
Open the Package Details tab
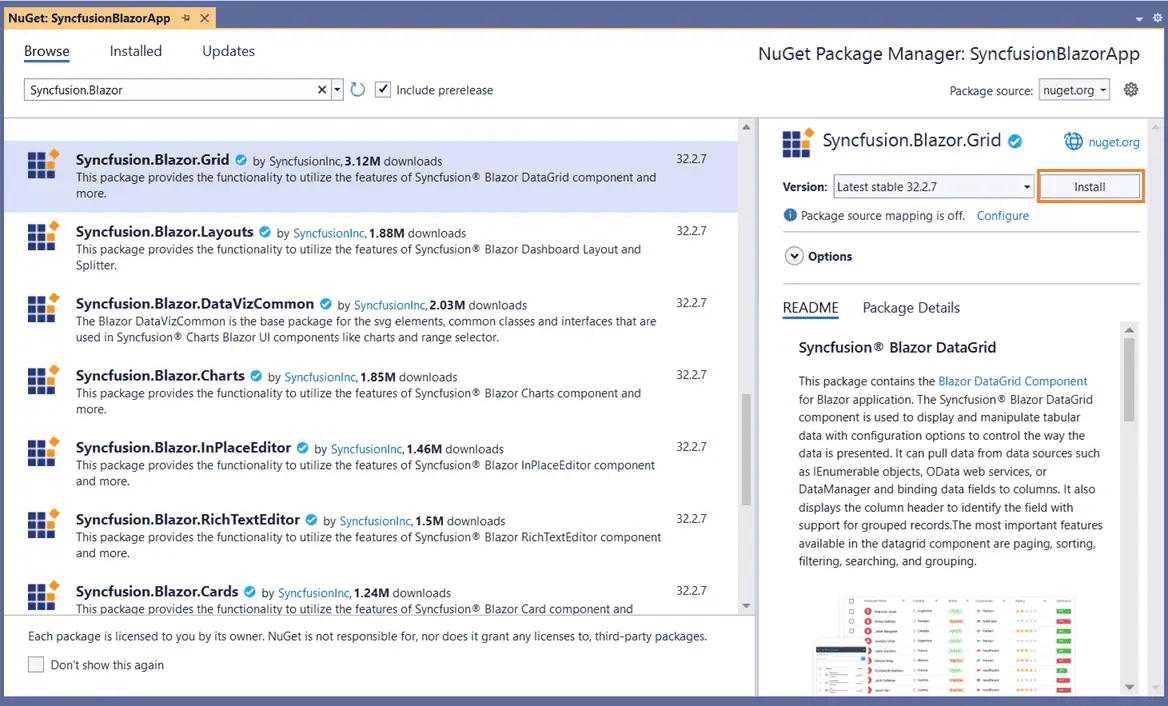(911, 308)
